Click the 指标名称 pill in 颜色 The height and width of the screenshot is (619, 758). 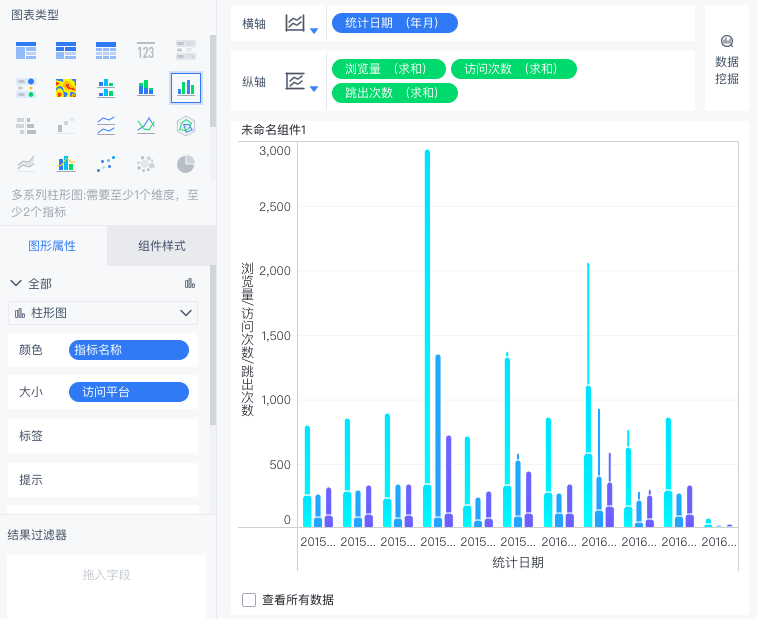(x=129, y=350)
